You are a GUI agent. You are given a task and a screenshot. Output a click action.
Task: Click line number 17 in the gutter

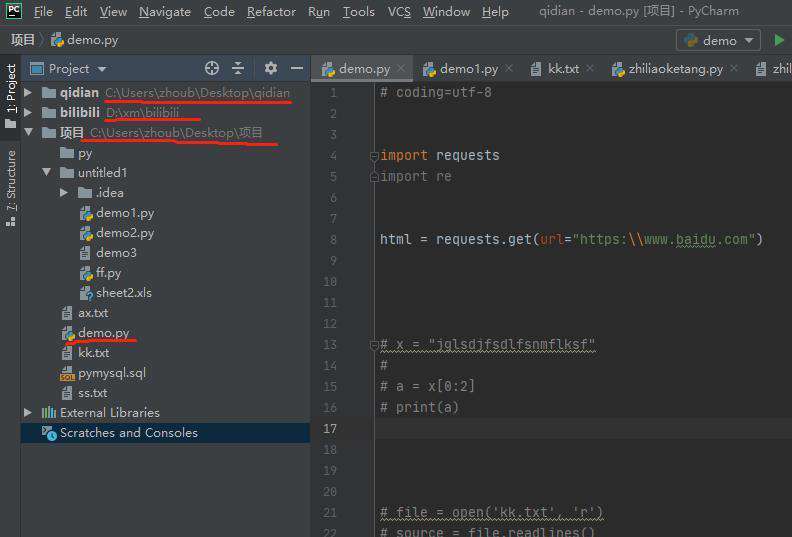[330, 429]
